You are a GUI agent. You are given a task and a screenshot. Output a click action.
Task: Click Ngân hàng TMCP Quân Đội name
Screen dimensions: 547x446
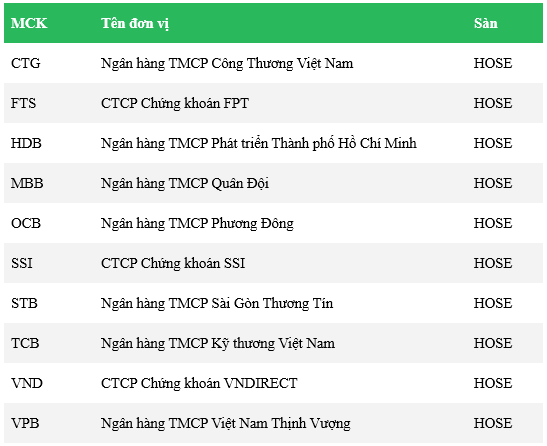(185, 184)
